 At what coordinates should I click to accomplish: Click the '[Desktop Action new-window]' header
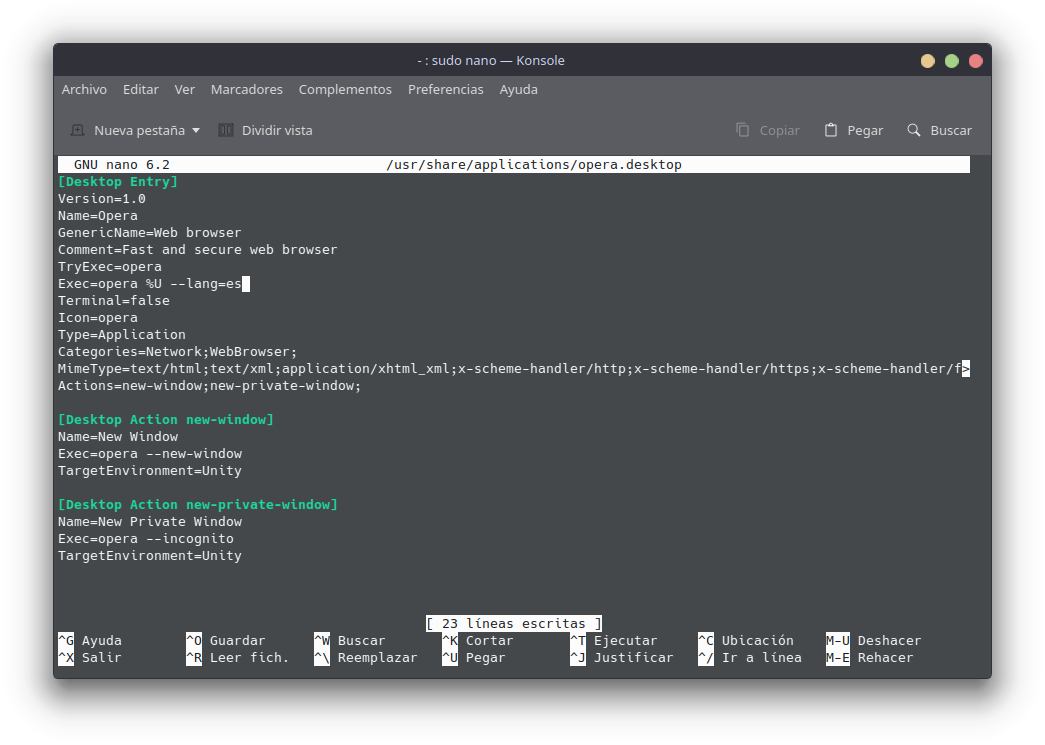[166, 420]
